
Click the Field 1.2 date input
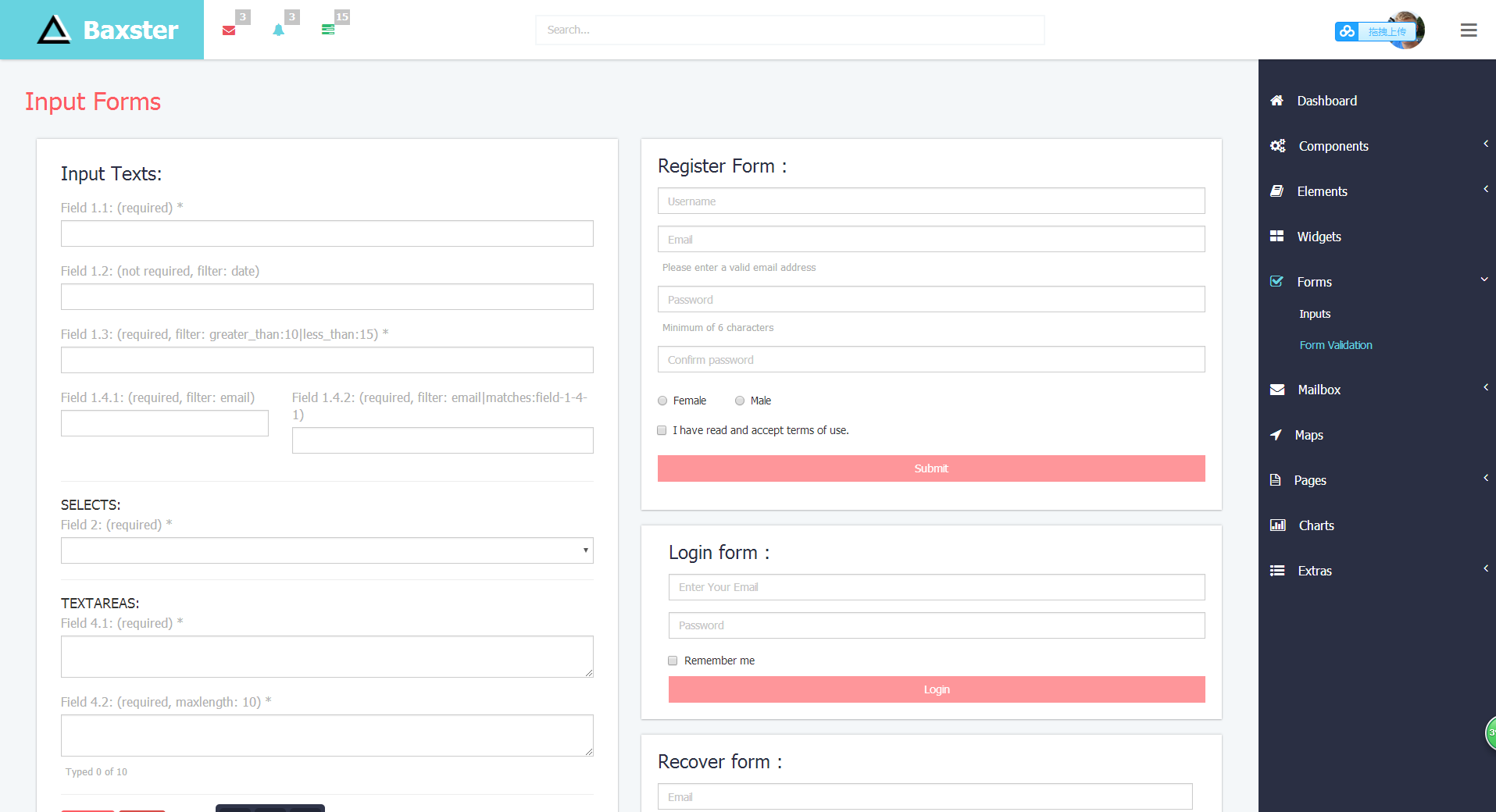(x=327, y=297)
